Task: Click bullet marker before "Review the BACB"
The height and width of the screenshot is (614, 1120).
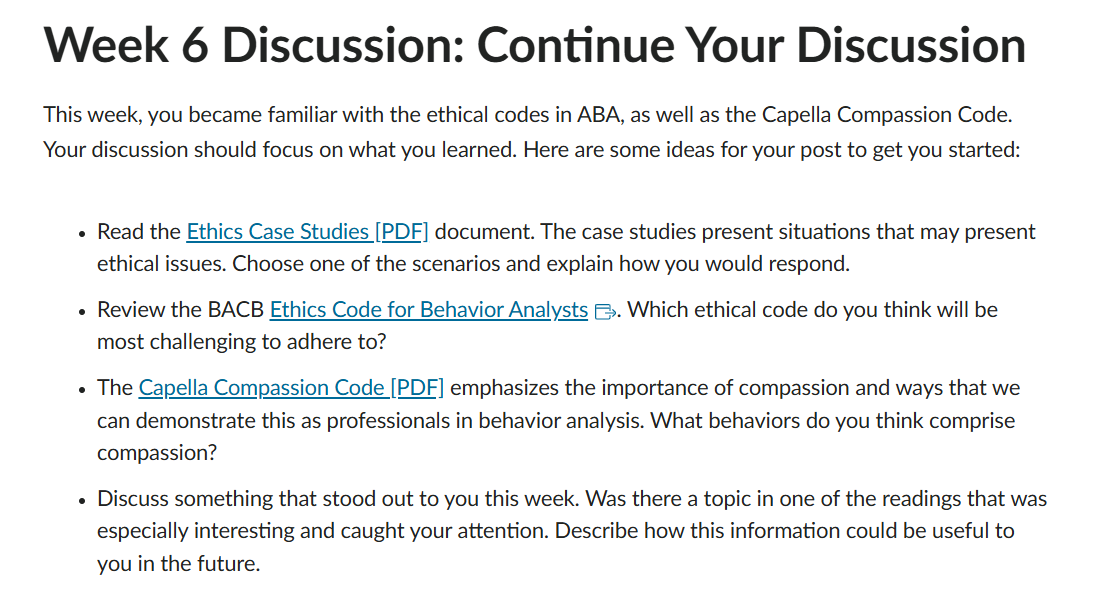Action: (83, 312)
